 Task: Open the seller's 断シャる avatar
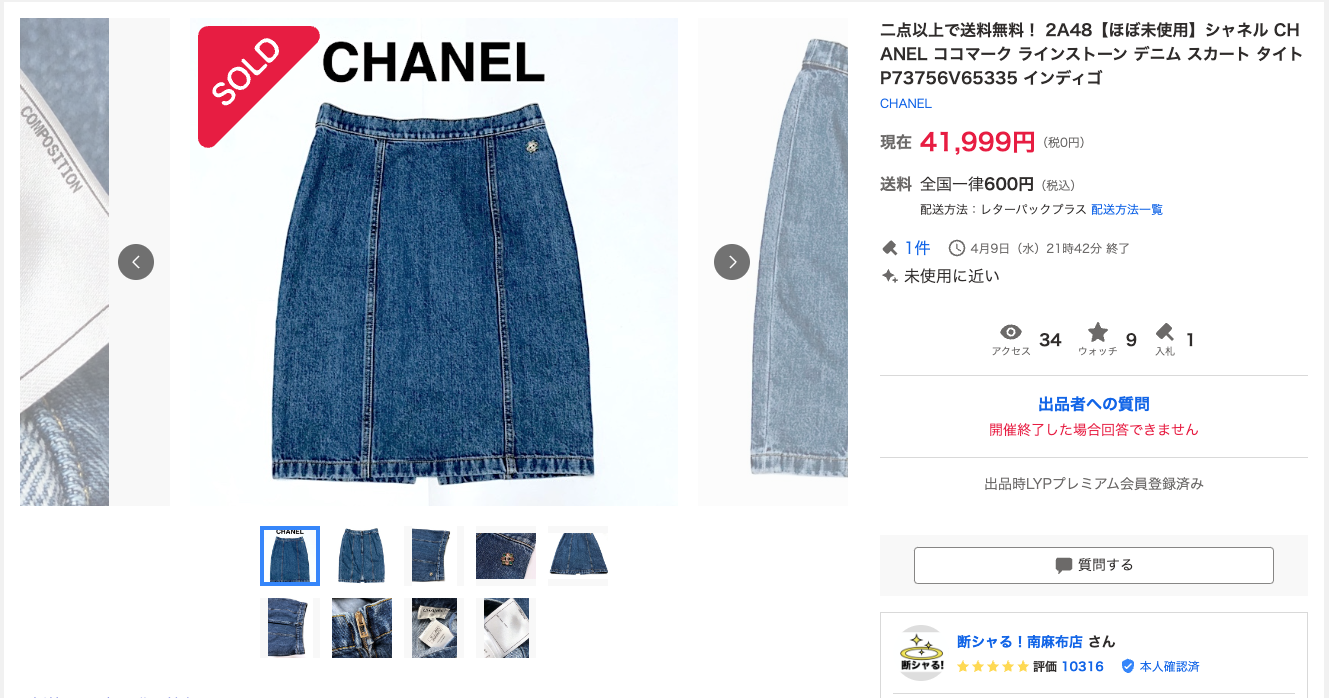click(921, 653)
